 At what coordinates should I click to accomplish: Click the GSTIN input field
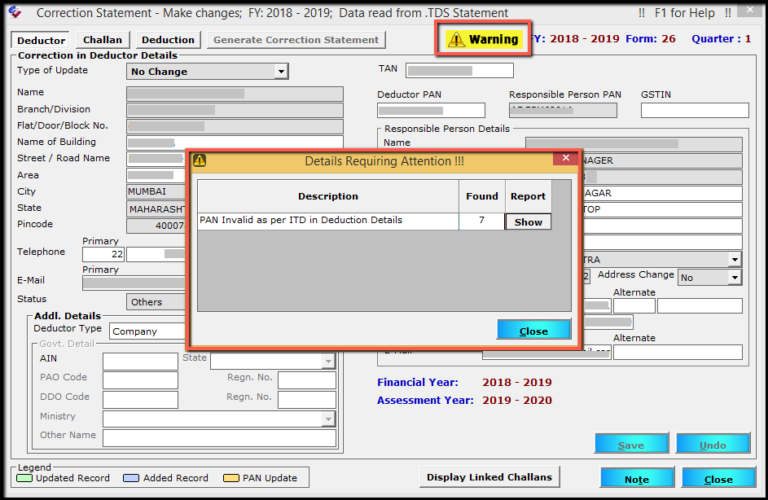click(694, 110)
